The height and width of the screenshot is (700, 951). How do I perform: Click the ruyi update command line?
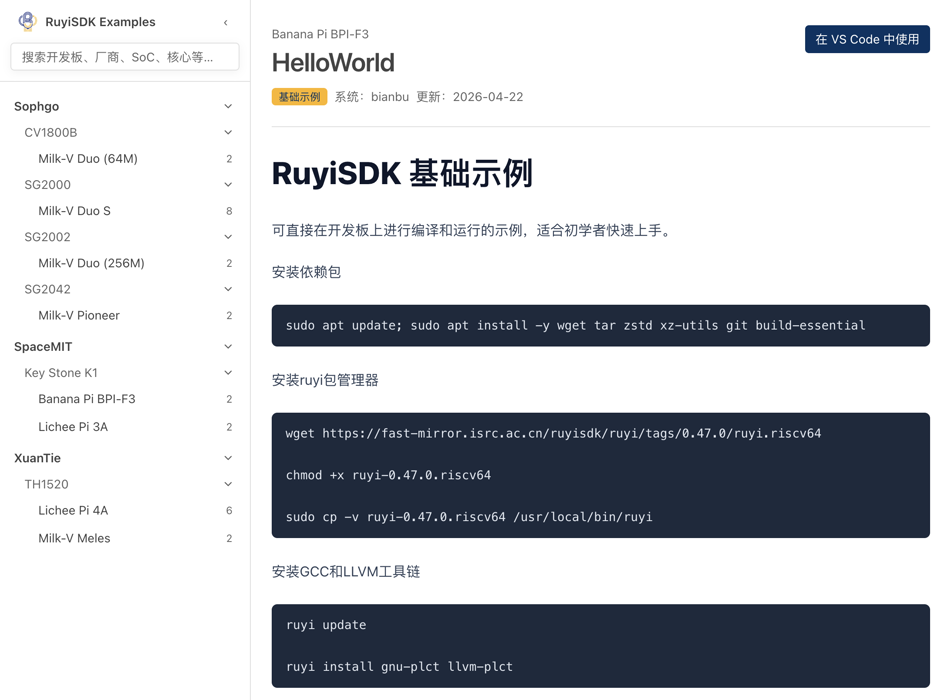click(326, 625)
